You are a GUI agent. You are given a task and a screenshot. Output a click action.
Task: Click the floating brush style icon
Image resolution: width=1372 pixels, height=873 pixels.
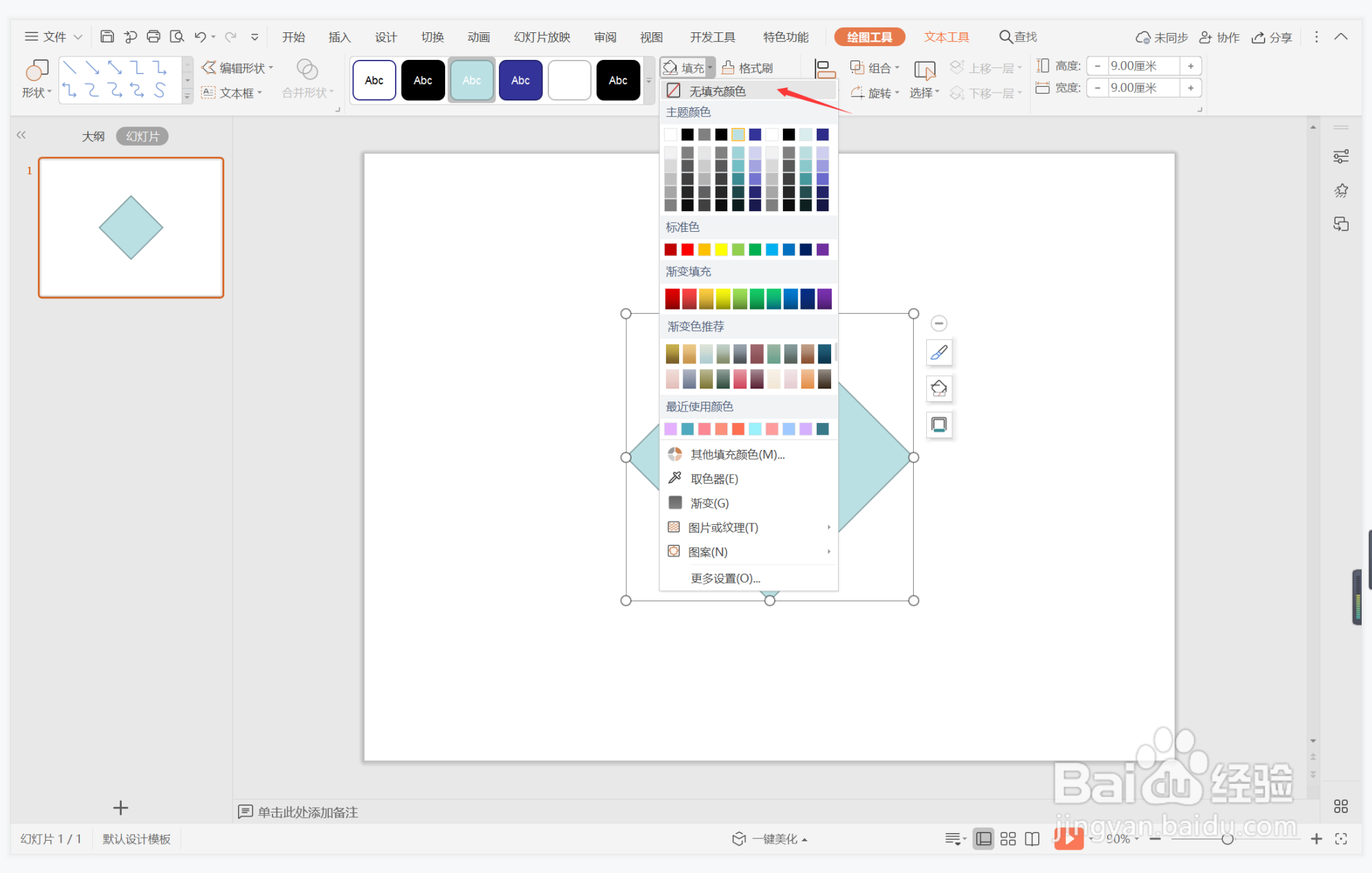click(x=939, y=353)
